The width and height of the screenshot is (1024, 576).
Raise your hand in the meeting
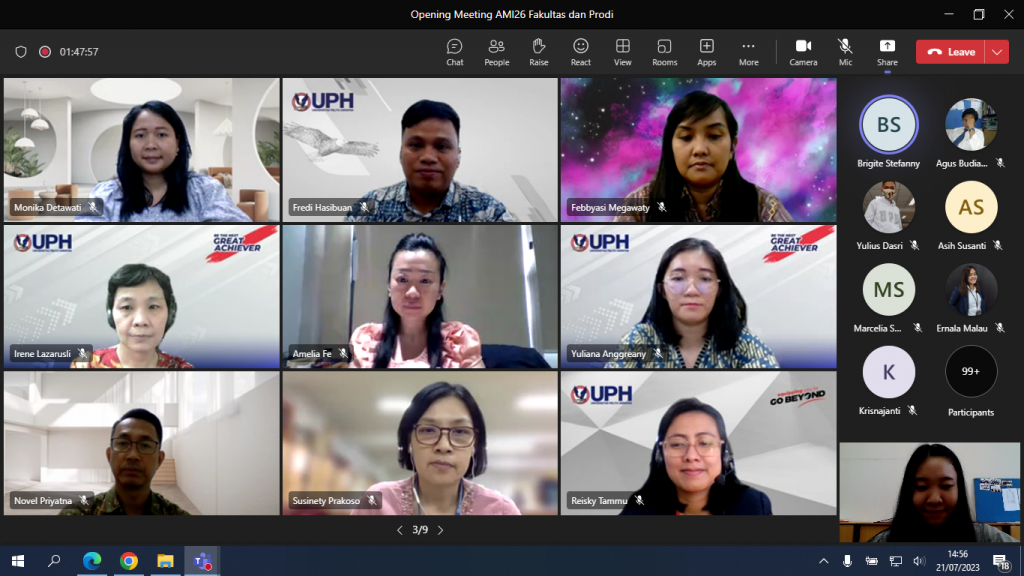click(x=539, y=52)
